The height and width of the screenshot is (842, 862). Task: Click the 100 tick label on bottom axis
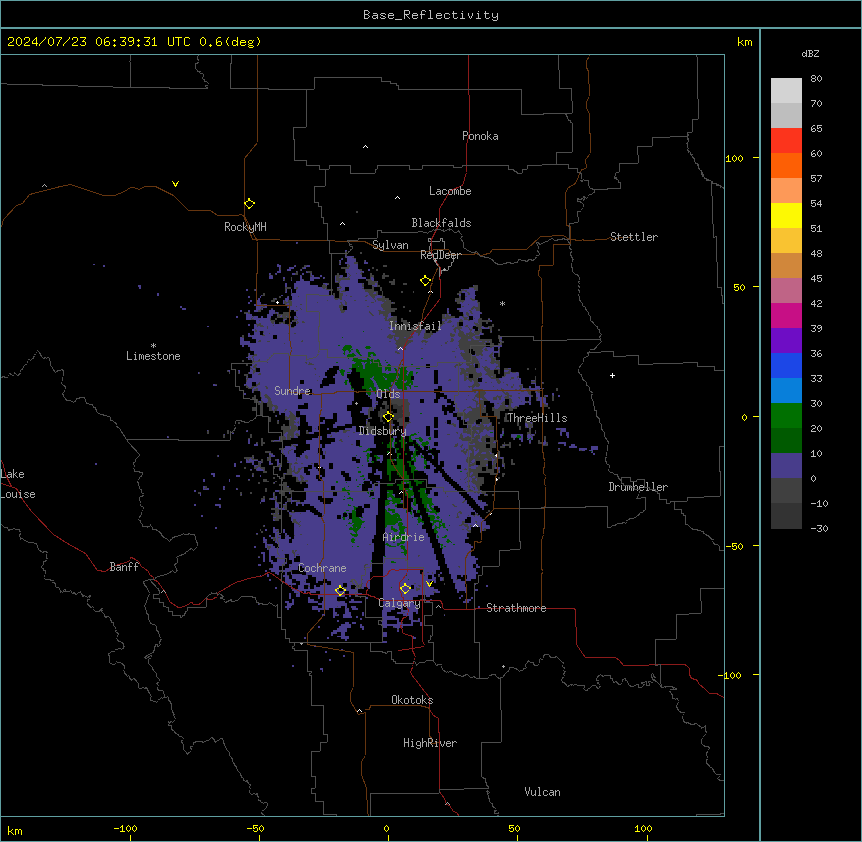(x=643, y=828)
